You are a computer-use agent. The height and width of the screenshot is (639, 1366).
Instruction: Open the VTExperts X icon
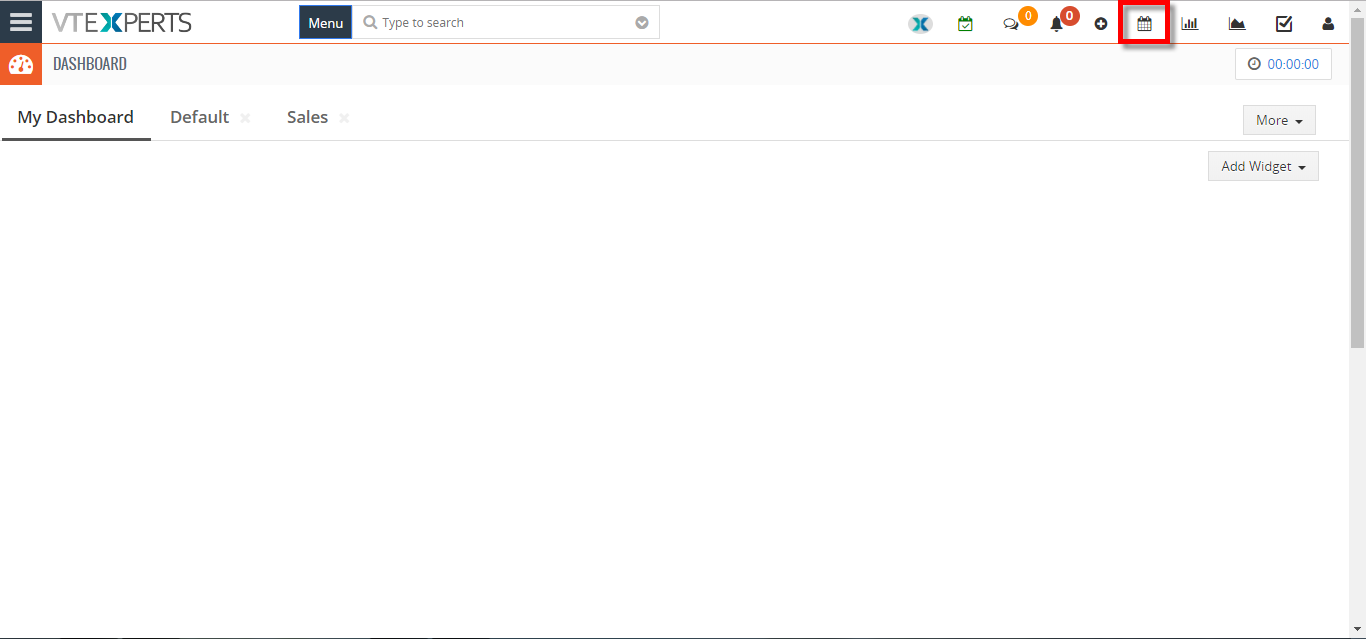click(x=920, y=24)
